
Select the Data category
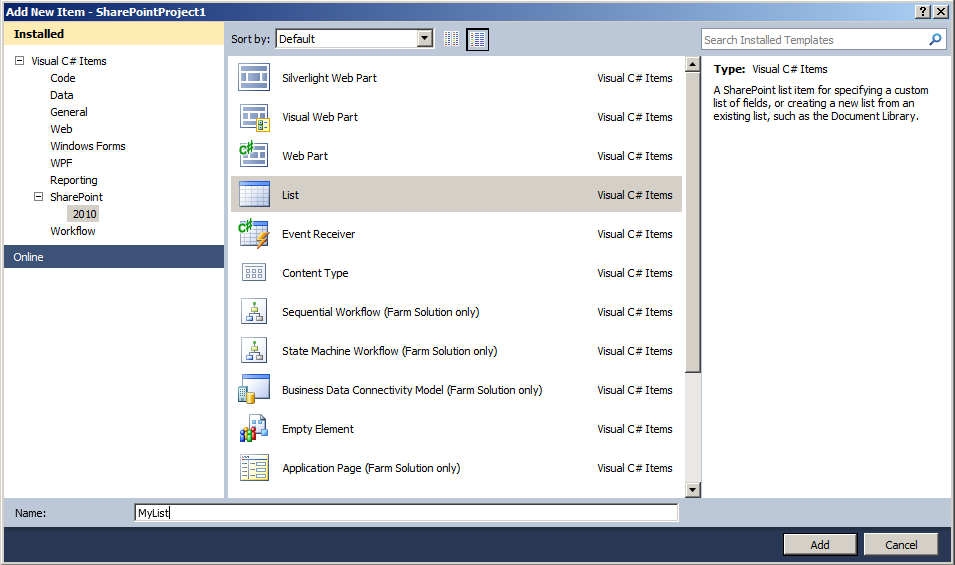point(62,95)
